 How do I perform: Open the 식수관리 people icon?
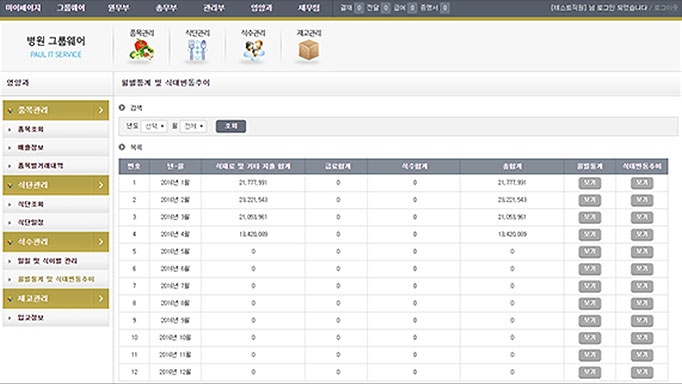(x=253, y=50)
